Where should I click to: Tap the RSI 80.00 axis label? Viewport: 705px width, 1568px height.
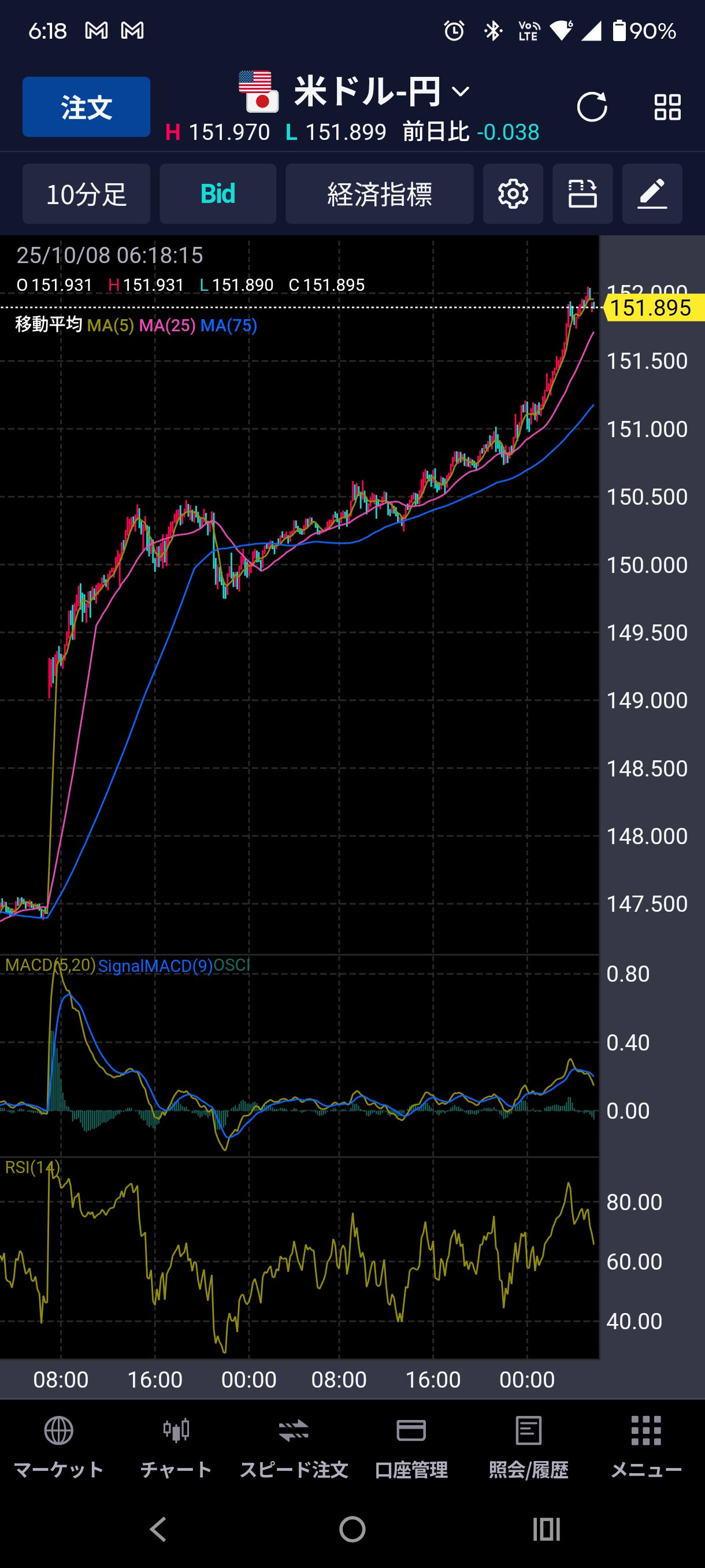[x=634, y=1202]
